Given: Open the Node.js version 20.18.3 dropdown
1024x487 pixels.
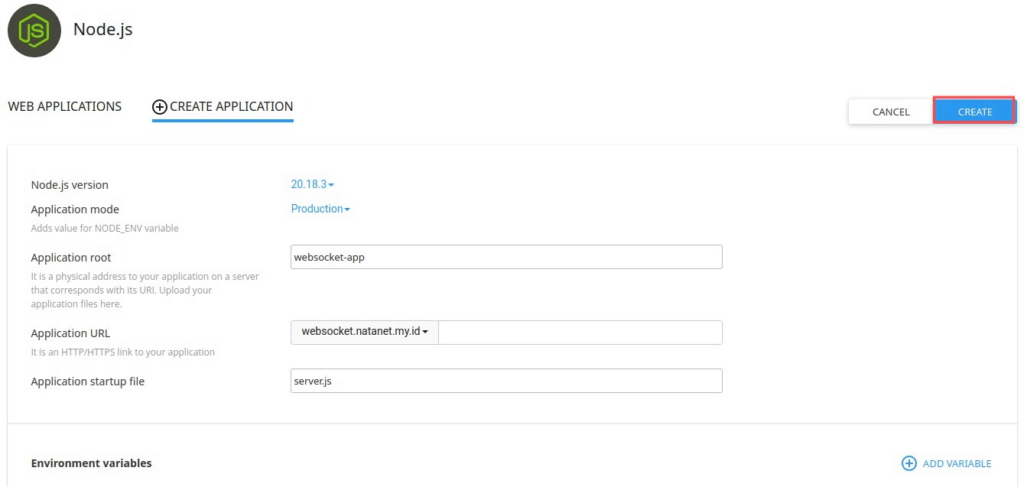Looking at the screenshot, I should coord(312,185).
